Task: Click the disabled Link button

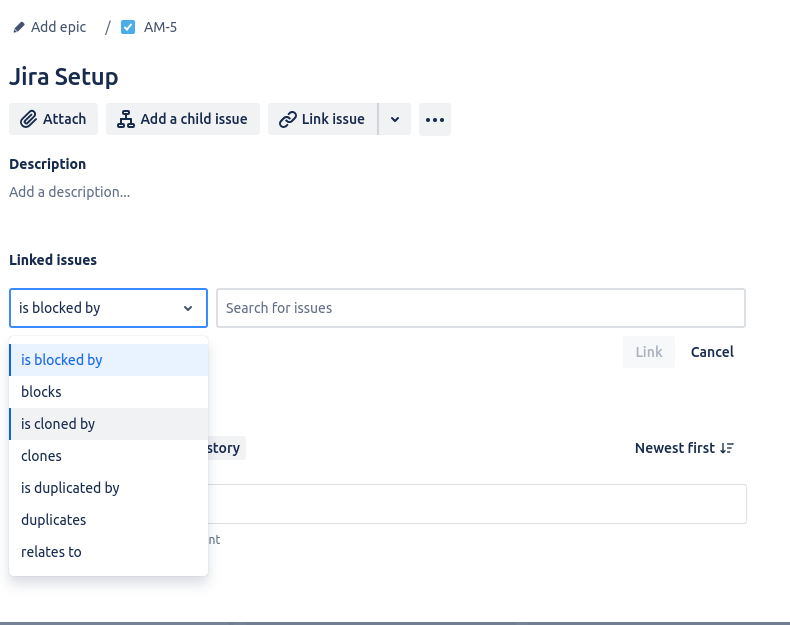Action: 648,352
